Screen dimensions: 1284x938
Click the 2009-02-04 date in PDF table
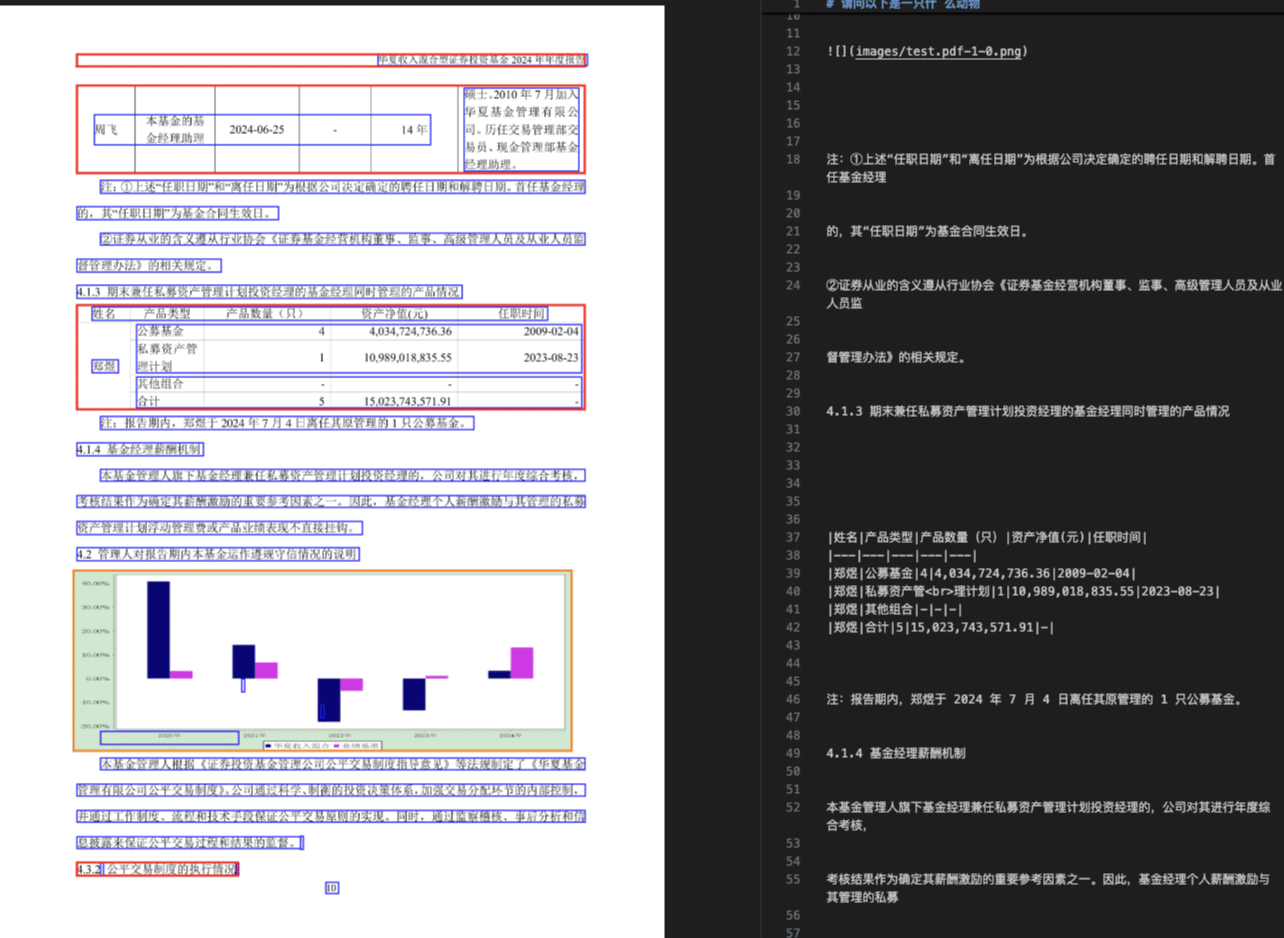552,331
